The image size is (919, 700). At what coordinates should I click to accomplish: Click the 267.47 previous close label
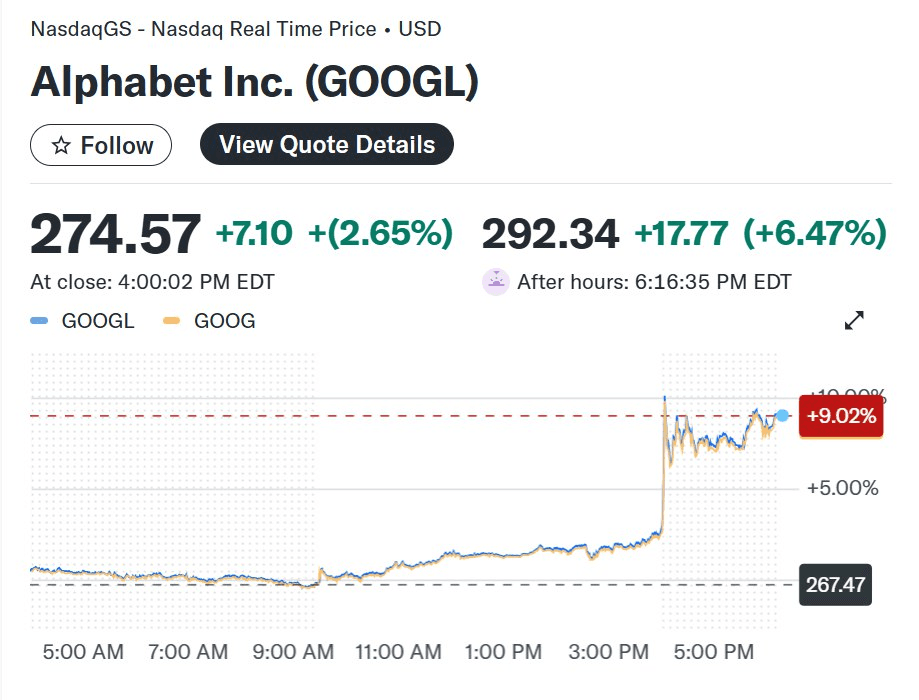[x=835, y=584]
